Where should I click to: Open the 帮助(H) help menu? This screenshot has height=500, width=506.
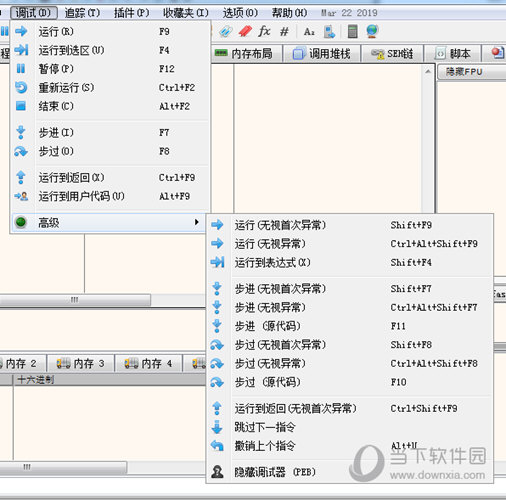tap(289, 13)
